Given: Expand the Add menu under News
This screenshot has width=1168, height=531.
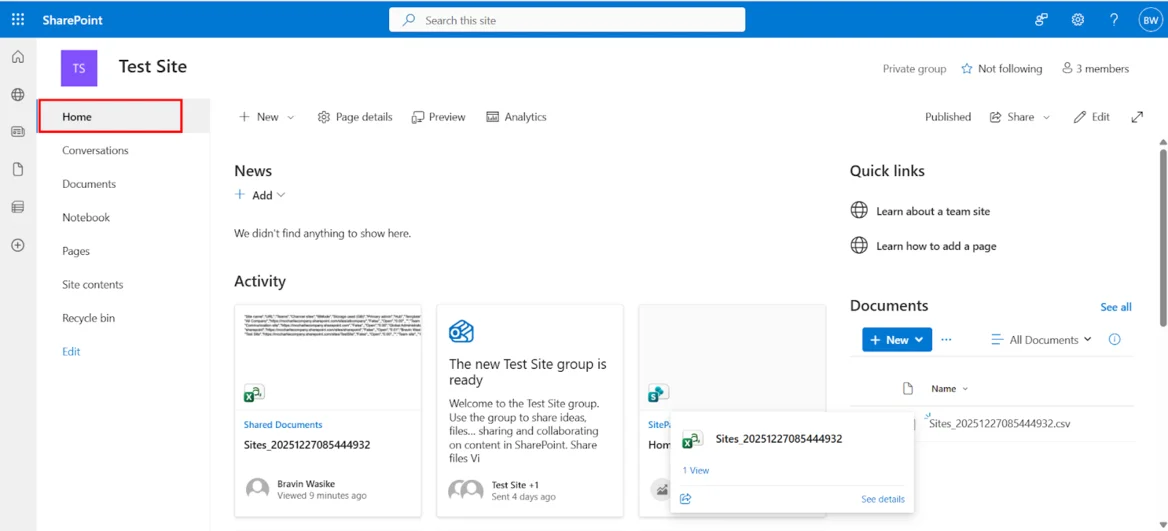Looking at the screenshot, I should (261, 195).
